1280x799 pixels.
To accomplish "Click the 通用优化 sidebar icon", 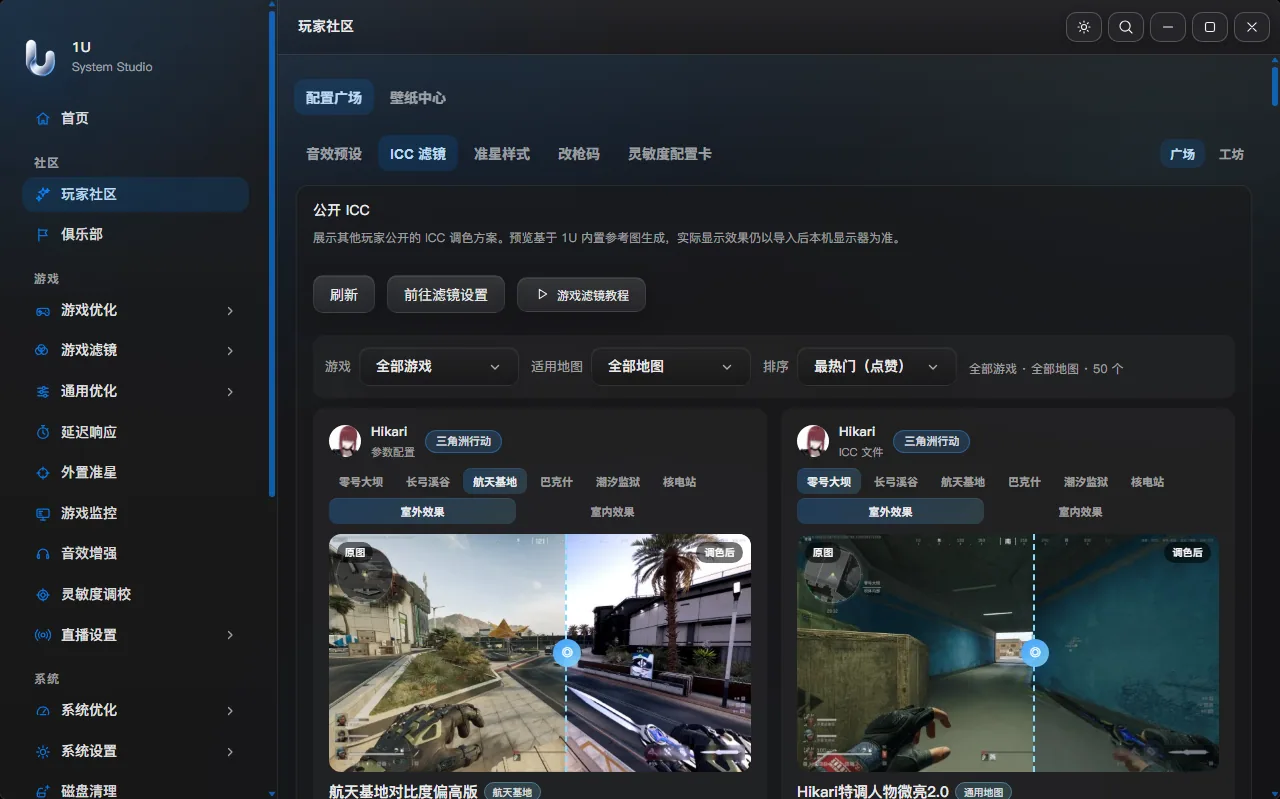I will 42,391.
